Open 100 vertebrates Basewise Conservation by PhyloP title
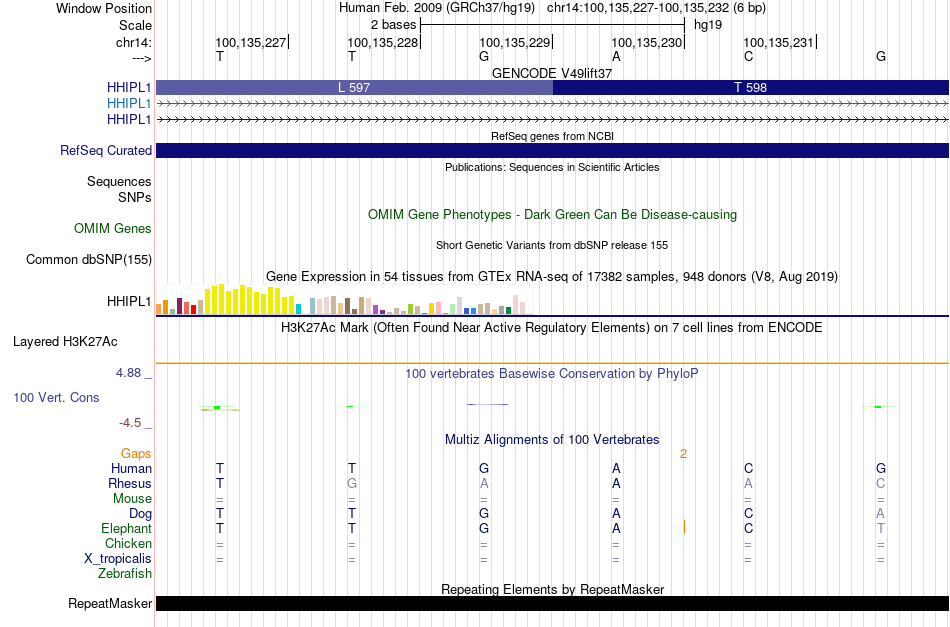The width and height of the screenshot is (950, 627). point(552,374)
